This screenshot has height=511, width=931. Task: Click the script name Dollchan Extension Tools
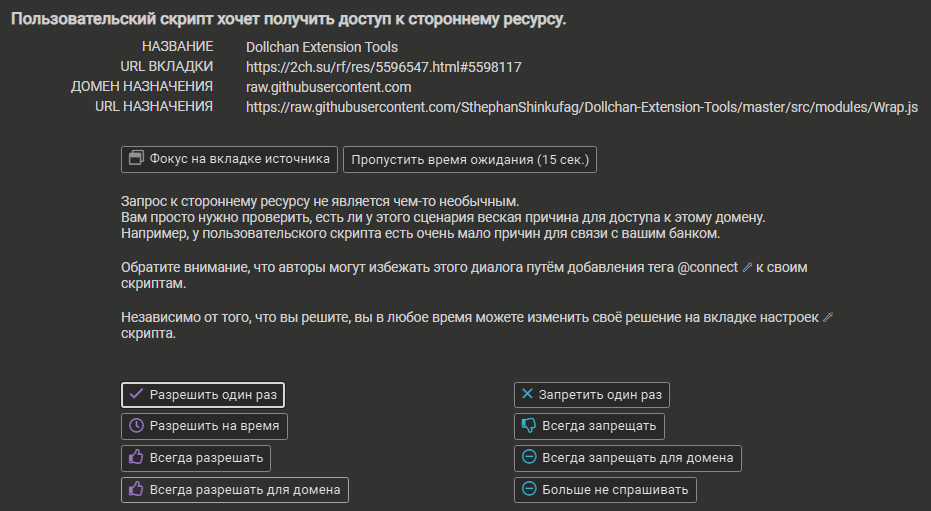(x=322, y=47)
